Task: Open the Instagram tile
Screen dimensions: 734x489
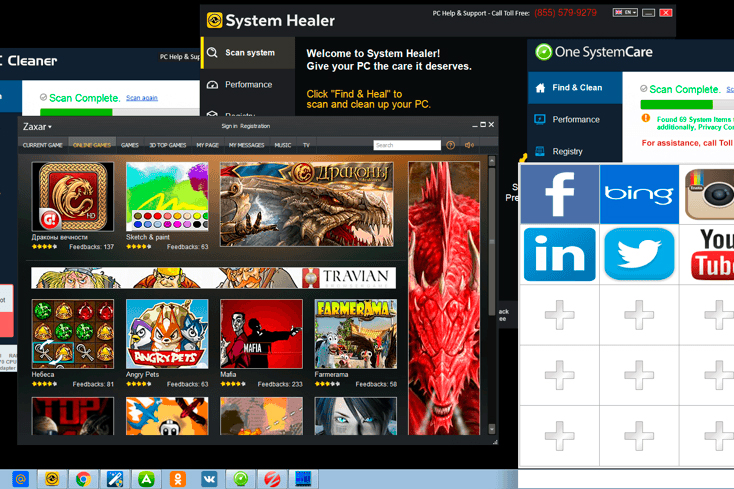Action: (709, 194)
